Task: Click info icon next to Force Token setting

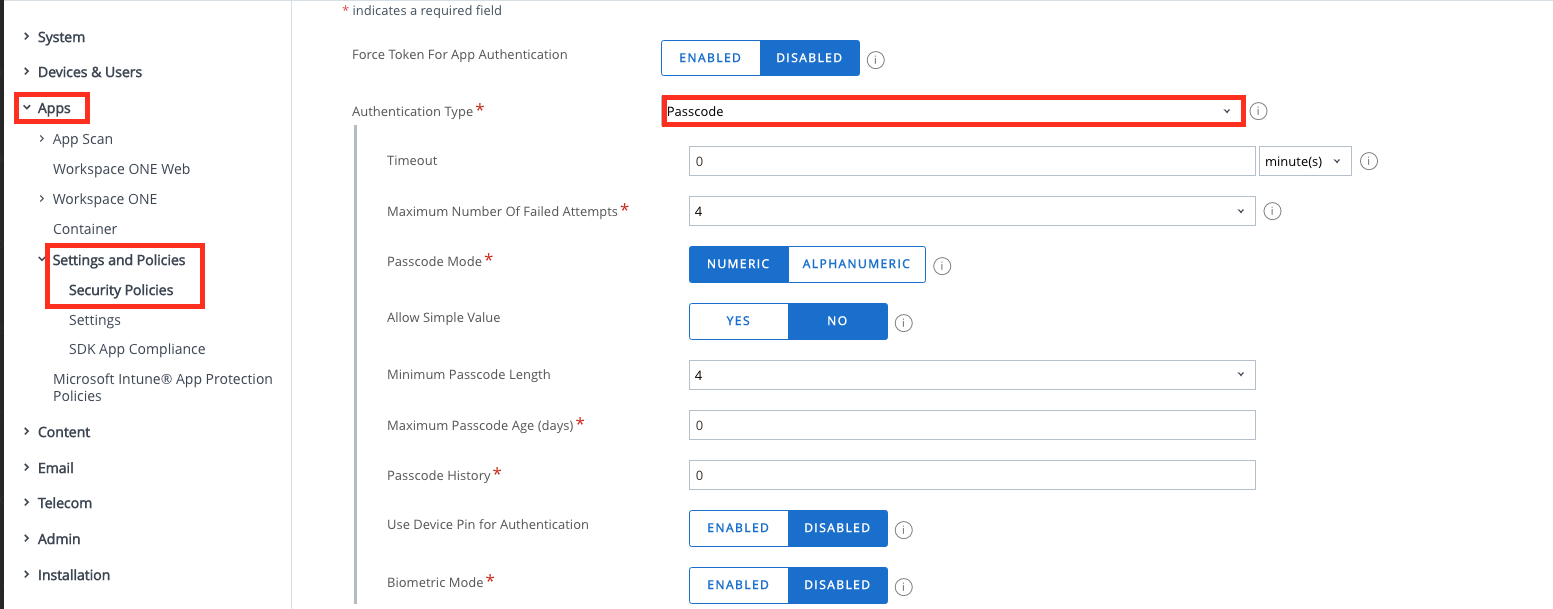Action: click(x=876, y=60)
